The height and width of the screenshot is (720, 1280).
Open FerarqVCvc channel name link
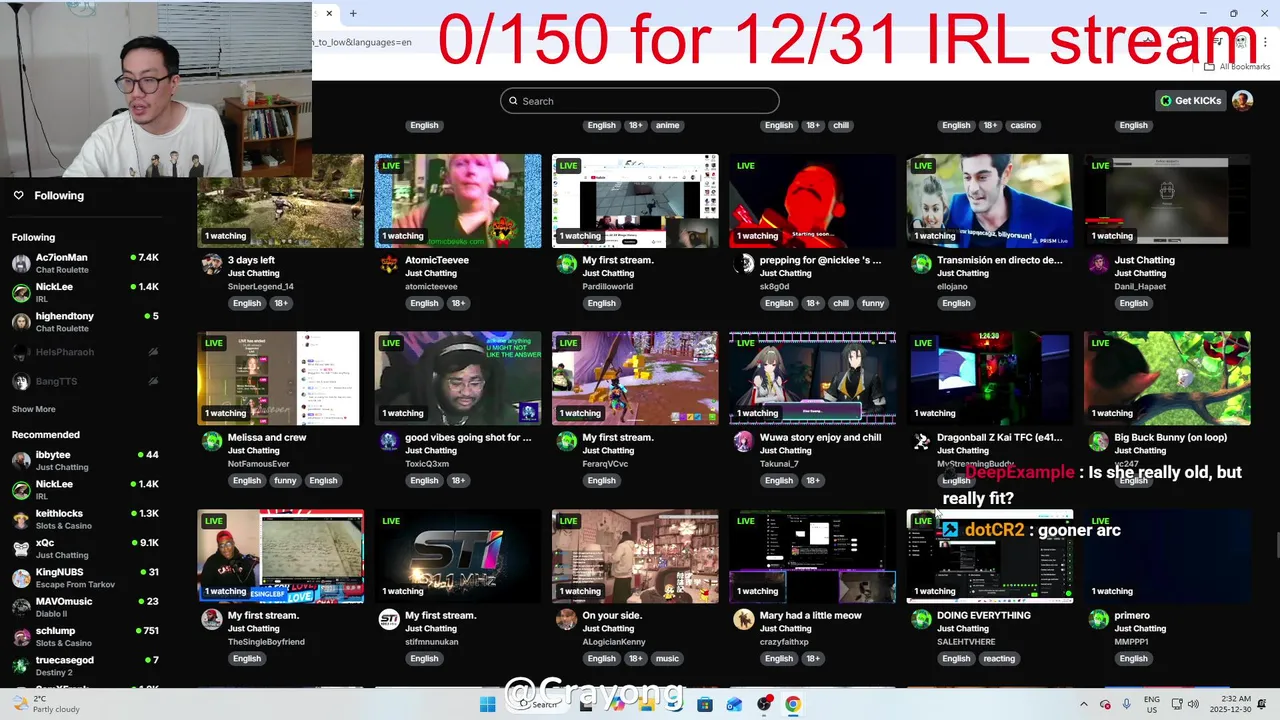[605, 464]
